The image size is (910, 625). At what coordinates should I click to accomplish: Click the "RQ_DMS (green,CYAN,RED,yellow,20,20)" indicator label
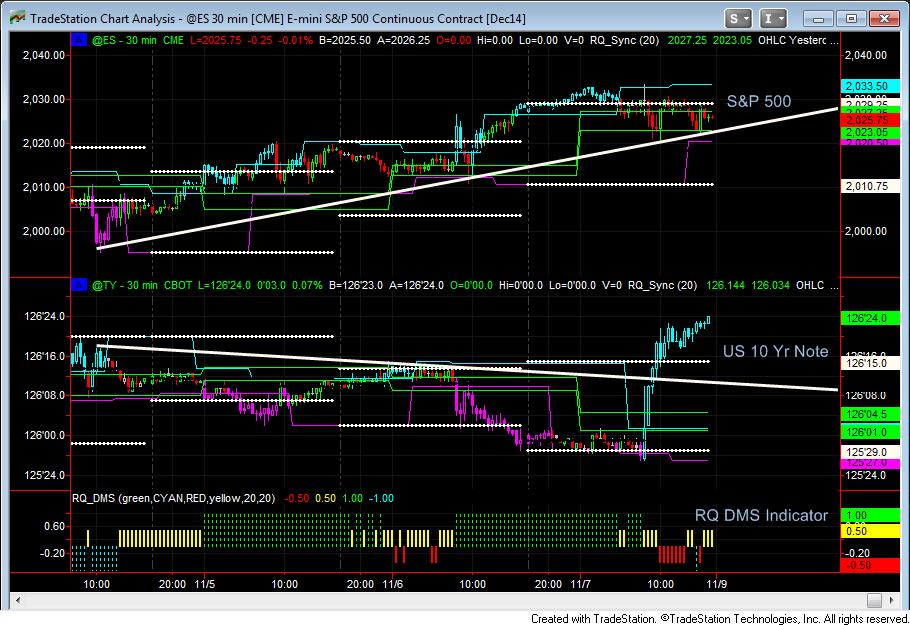coord(174,498)
